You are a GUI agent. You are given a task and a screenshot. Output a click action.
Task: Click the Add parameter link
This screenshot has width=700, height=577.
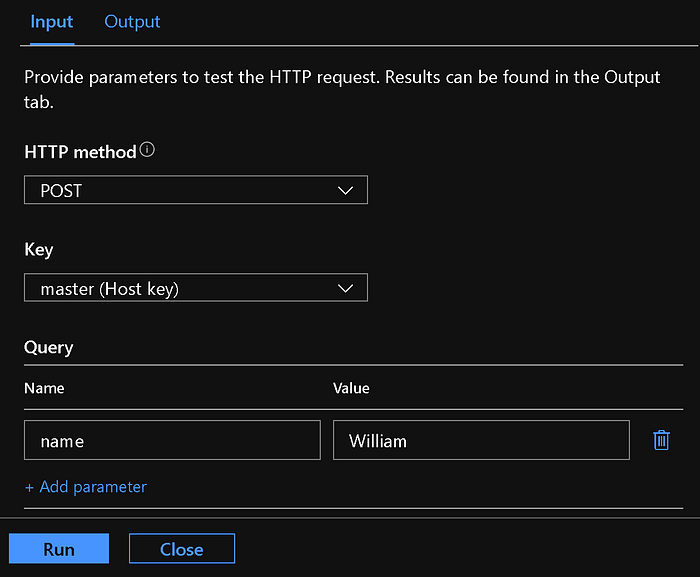(93, 487)
